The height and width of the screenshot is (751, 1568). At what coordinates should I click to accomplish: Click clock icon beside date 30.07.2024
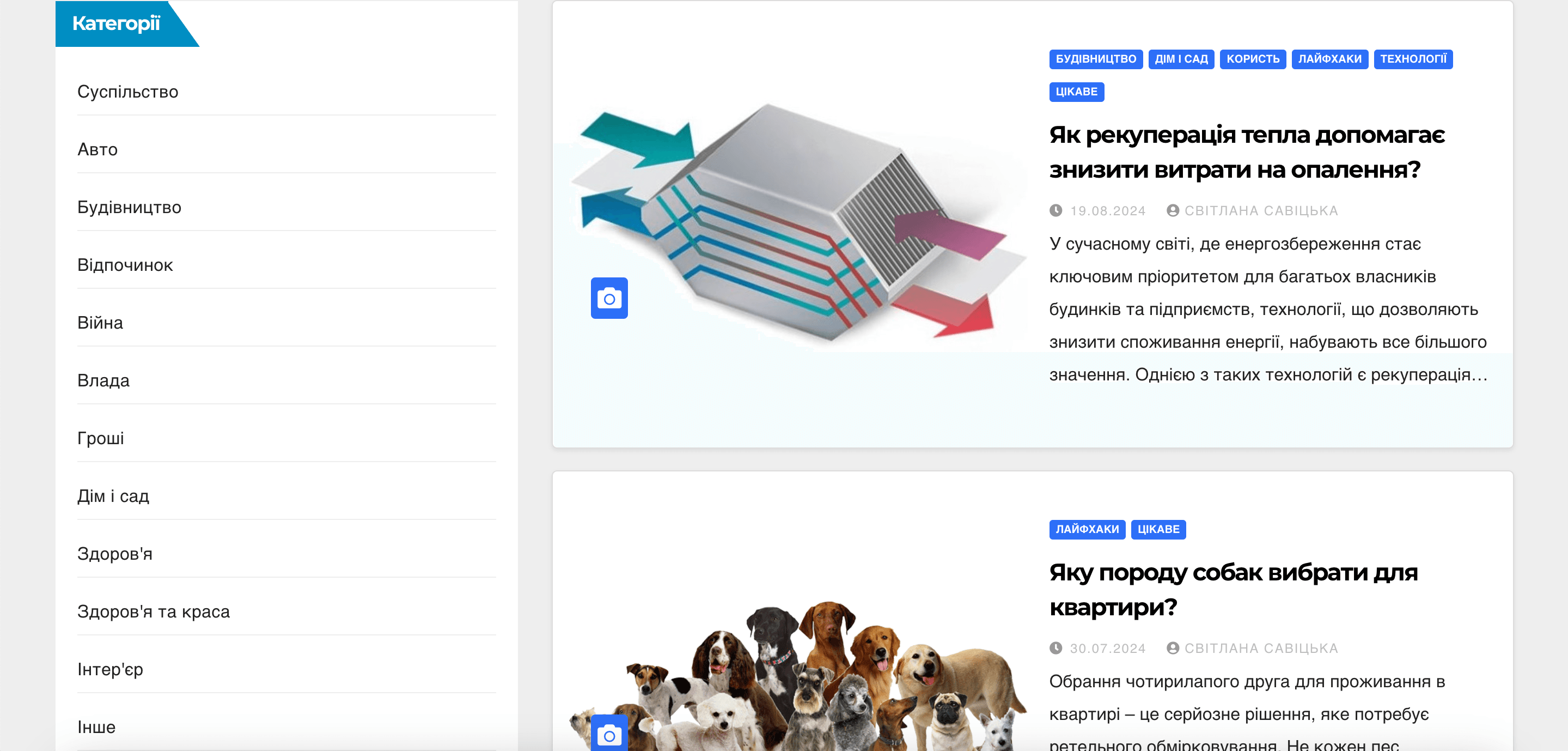point(1055,648)
